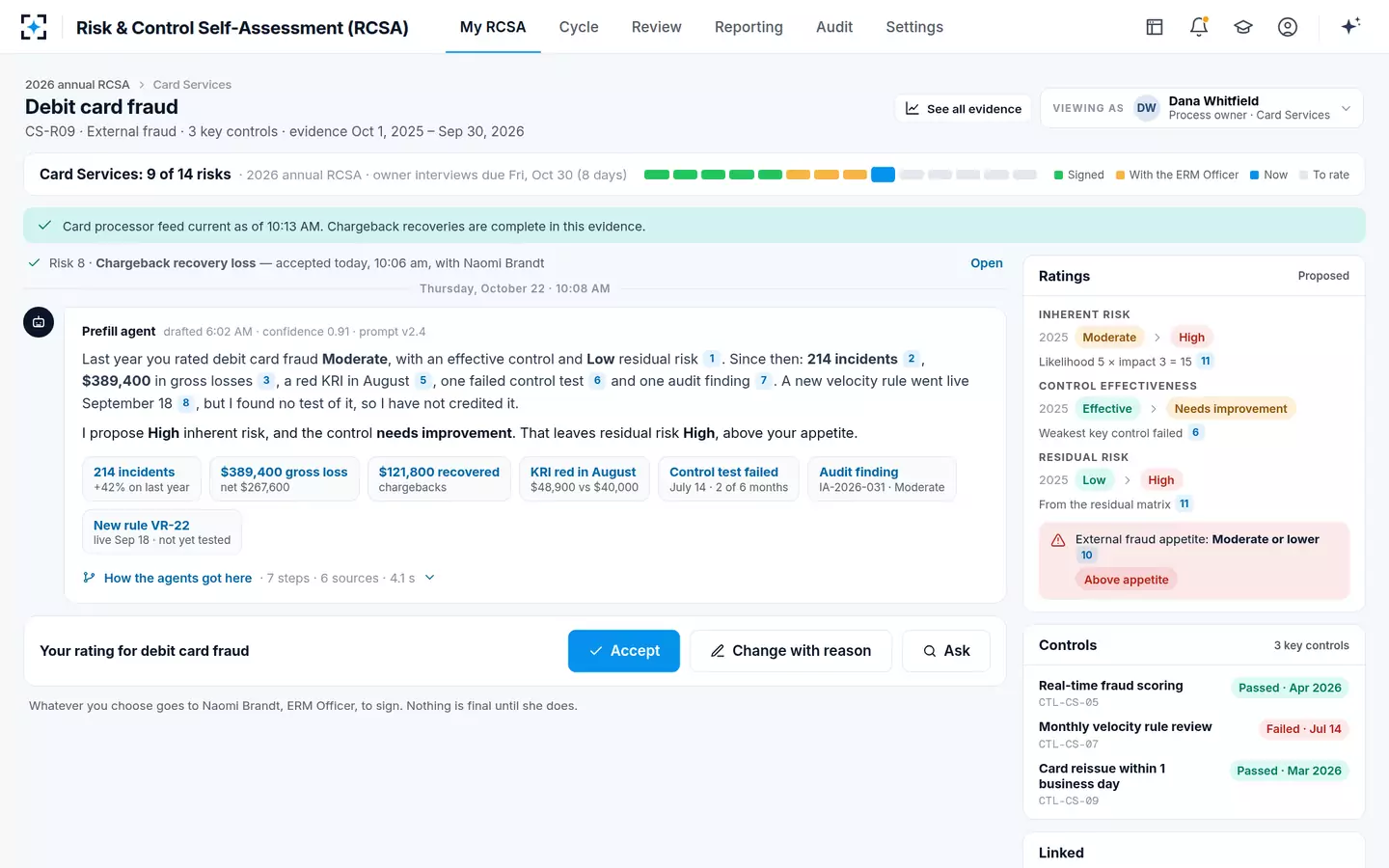Open citation 8 after September 18

point(186,403)
